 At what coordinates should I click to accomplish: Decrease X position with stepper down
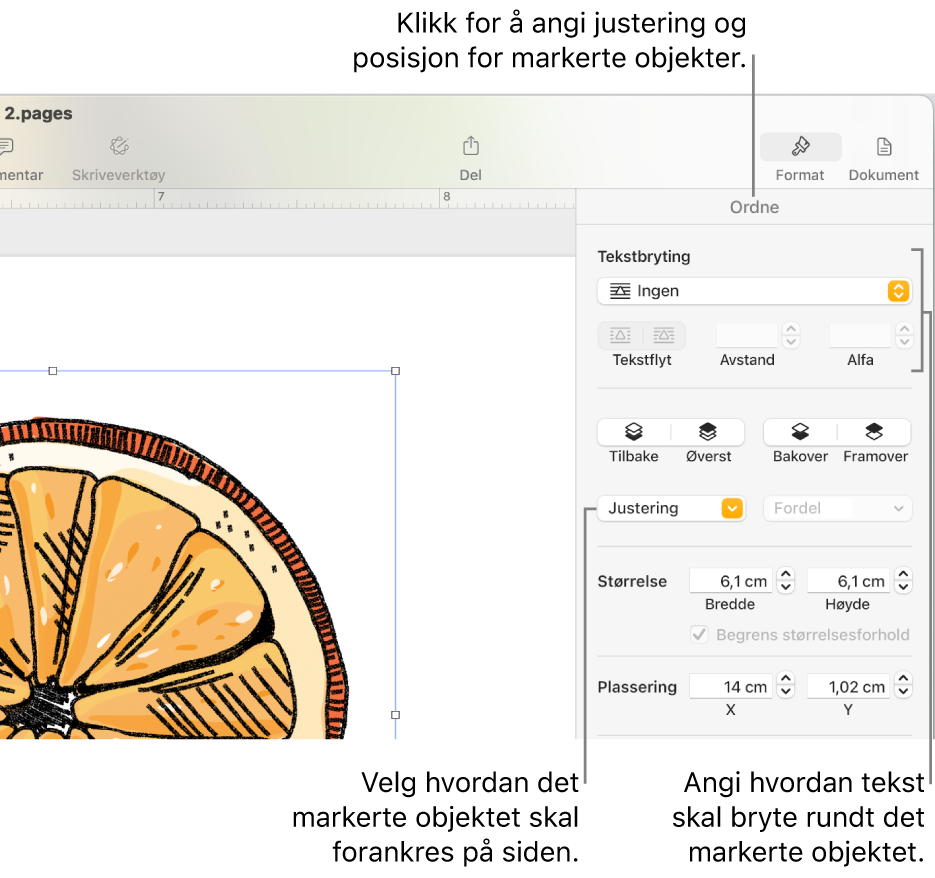(786, 692)
